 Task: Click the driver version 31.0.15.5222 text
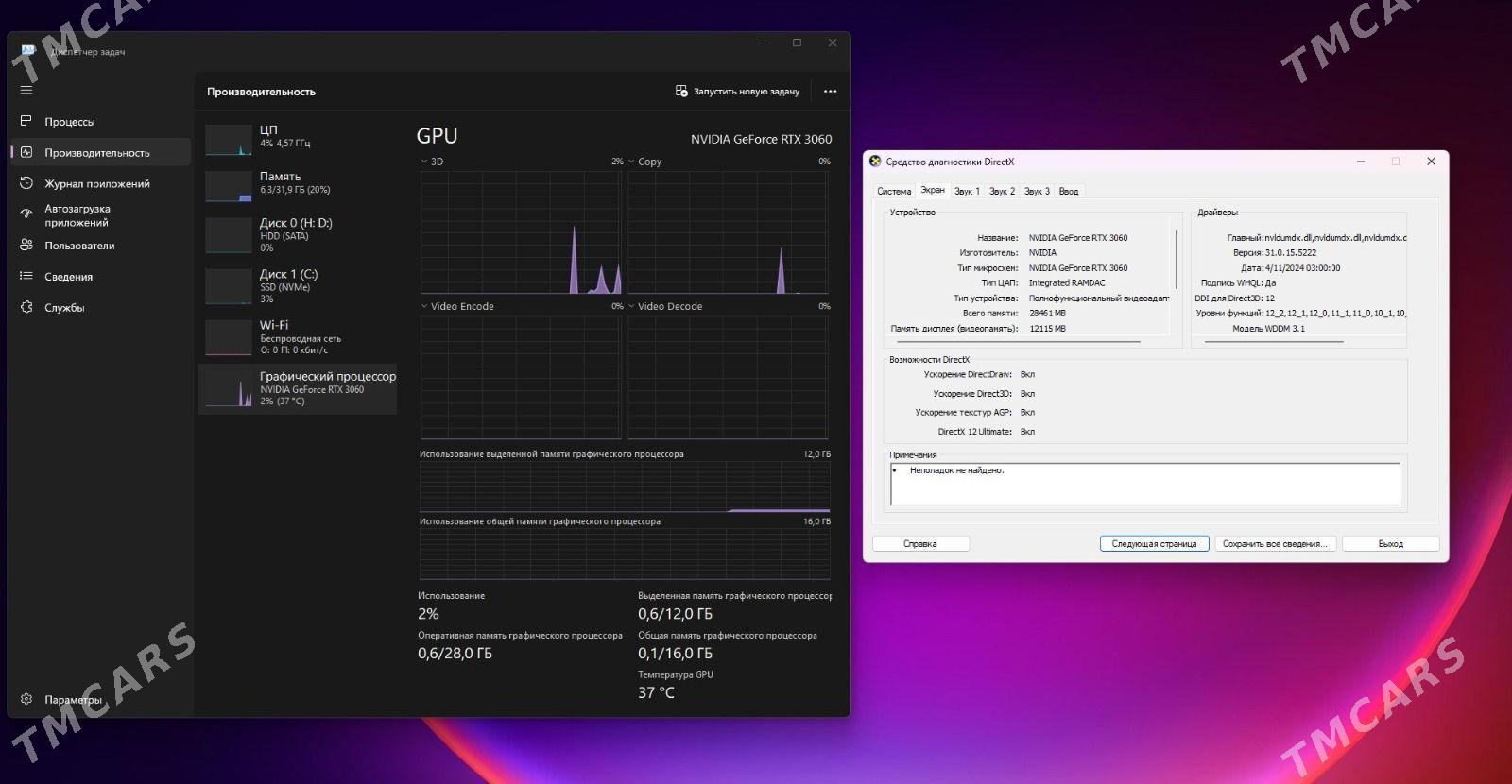pos(1291,253)
